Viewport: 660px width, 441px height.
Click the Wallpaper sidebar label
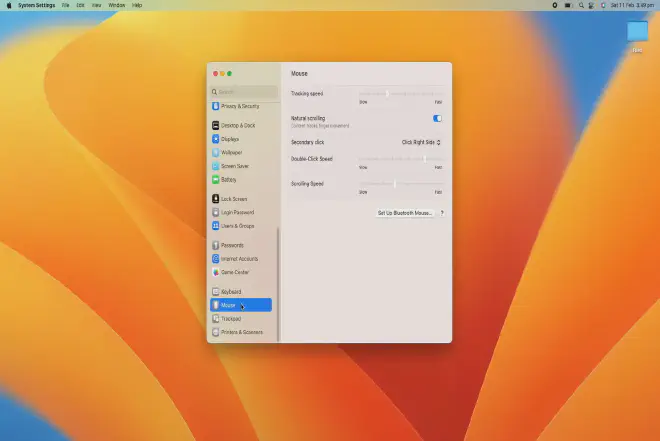[232, 152]
